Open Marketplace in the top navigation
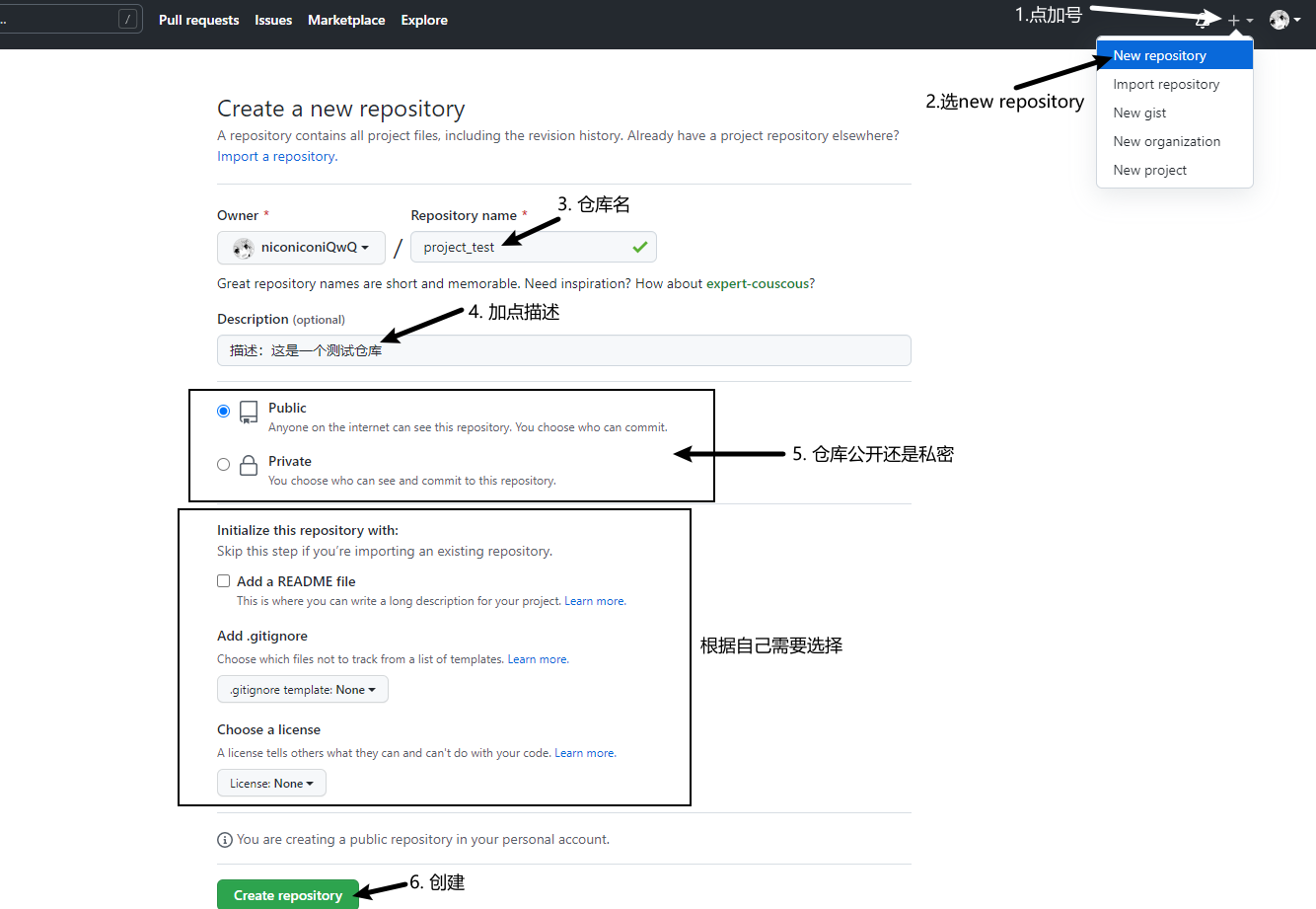Viewport: 1316px width, 909px height. click(346, 20)
